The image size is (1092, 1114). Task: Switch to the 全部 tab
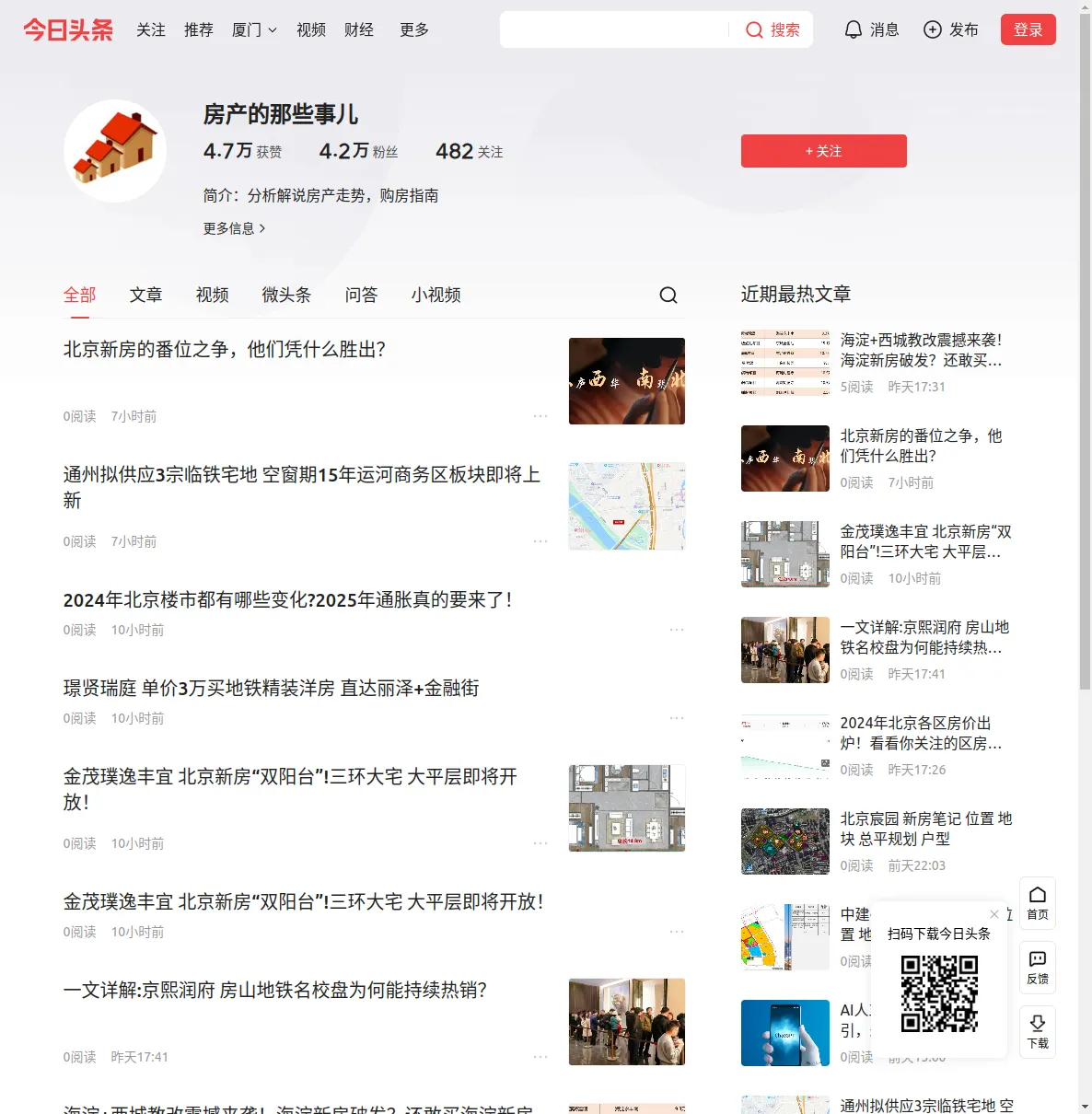80,295
